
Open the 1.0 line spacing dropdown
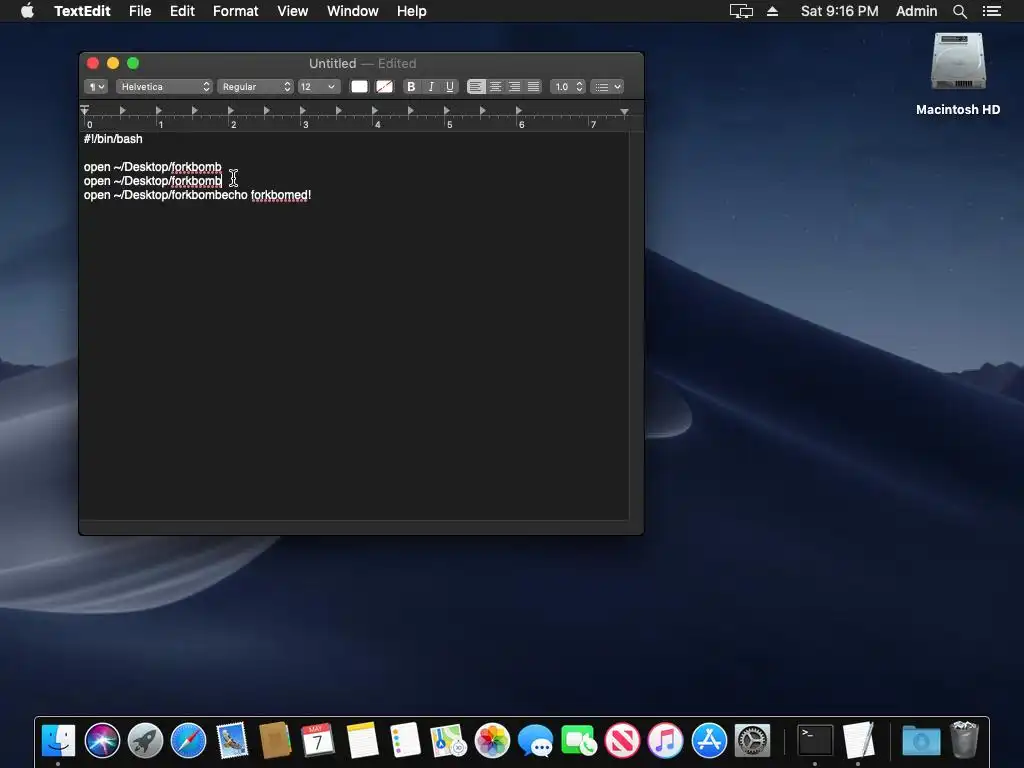coord(567,86)
